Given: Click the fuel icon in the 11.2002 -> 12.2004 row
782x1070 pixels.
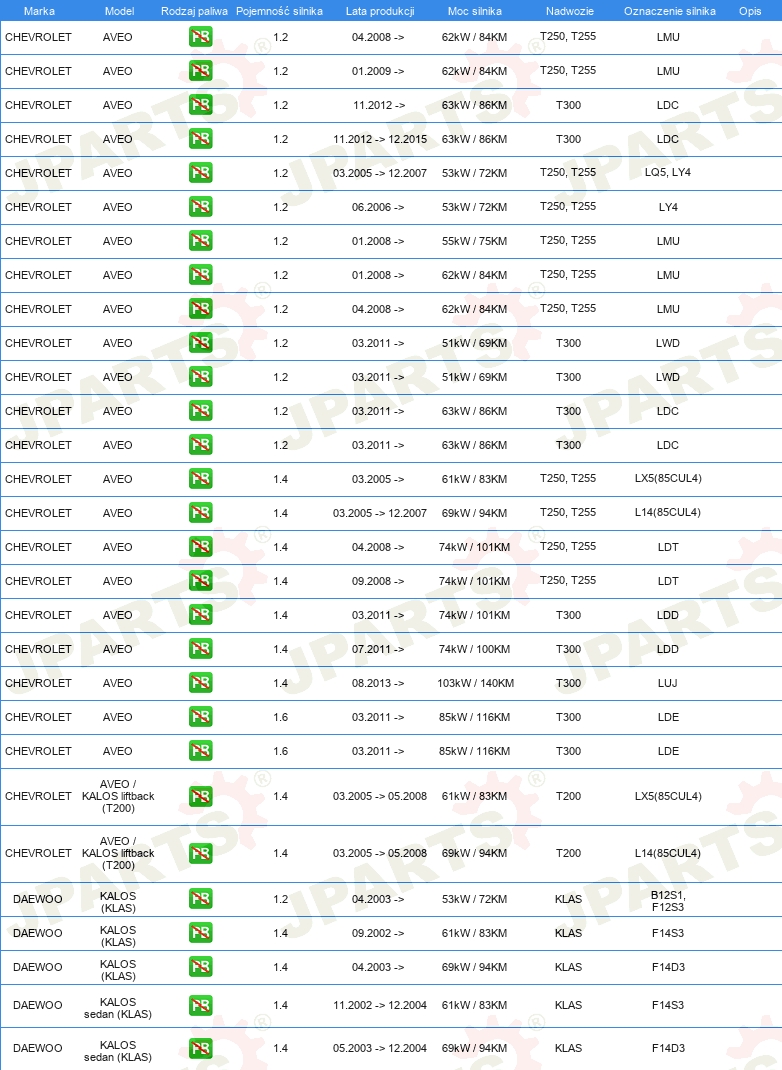Looking at the screenshot, I should click(x=201, y=1005).
